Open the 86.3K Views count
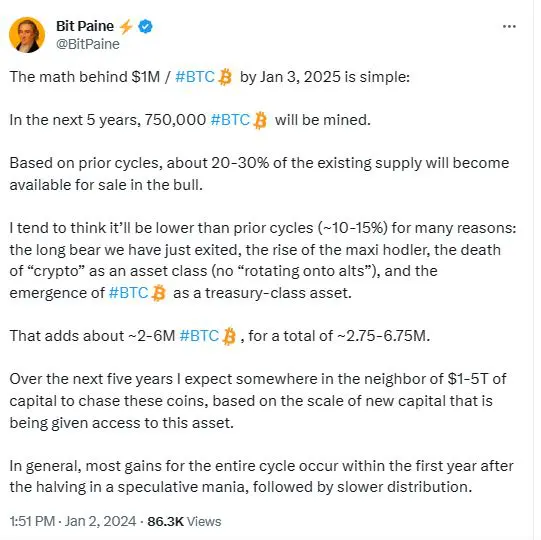The height and width of the screenshot is (540, 541). (184, 521)
